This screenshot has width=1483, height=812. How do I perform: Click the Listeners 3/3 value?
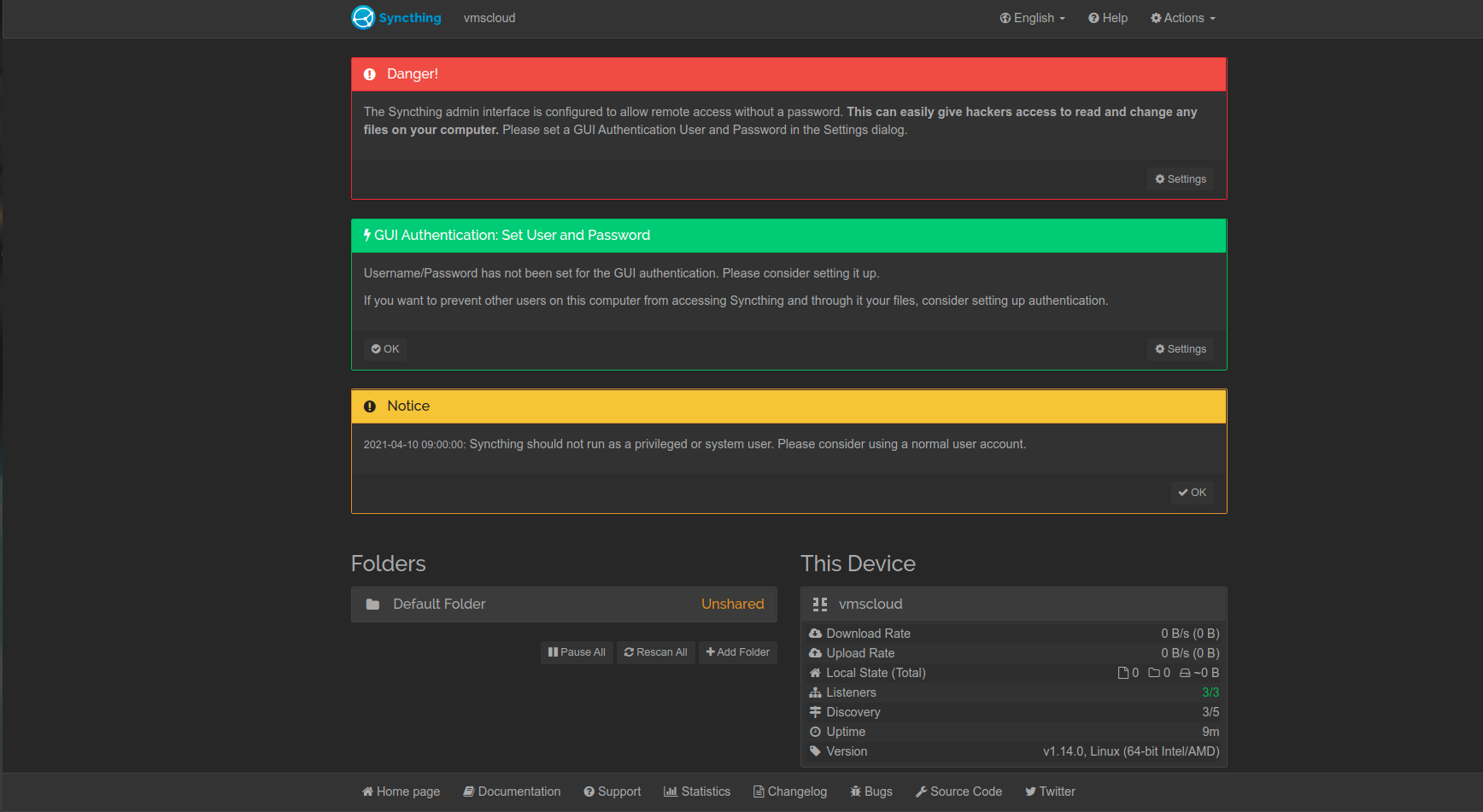(x=1210, y=692)
